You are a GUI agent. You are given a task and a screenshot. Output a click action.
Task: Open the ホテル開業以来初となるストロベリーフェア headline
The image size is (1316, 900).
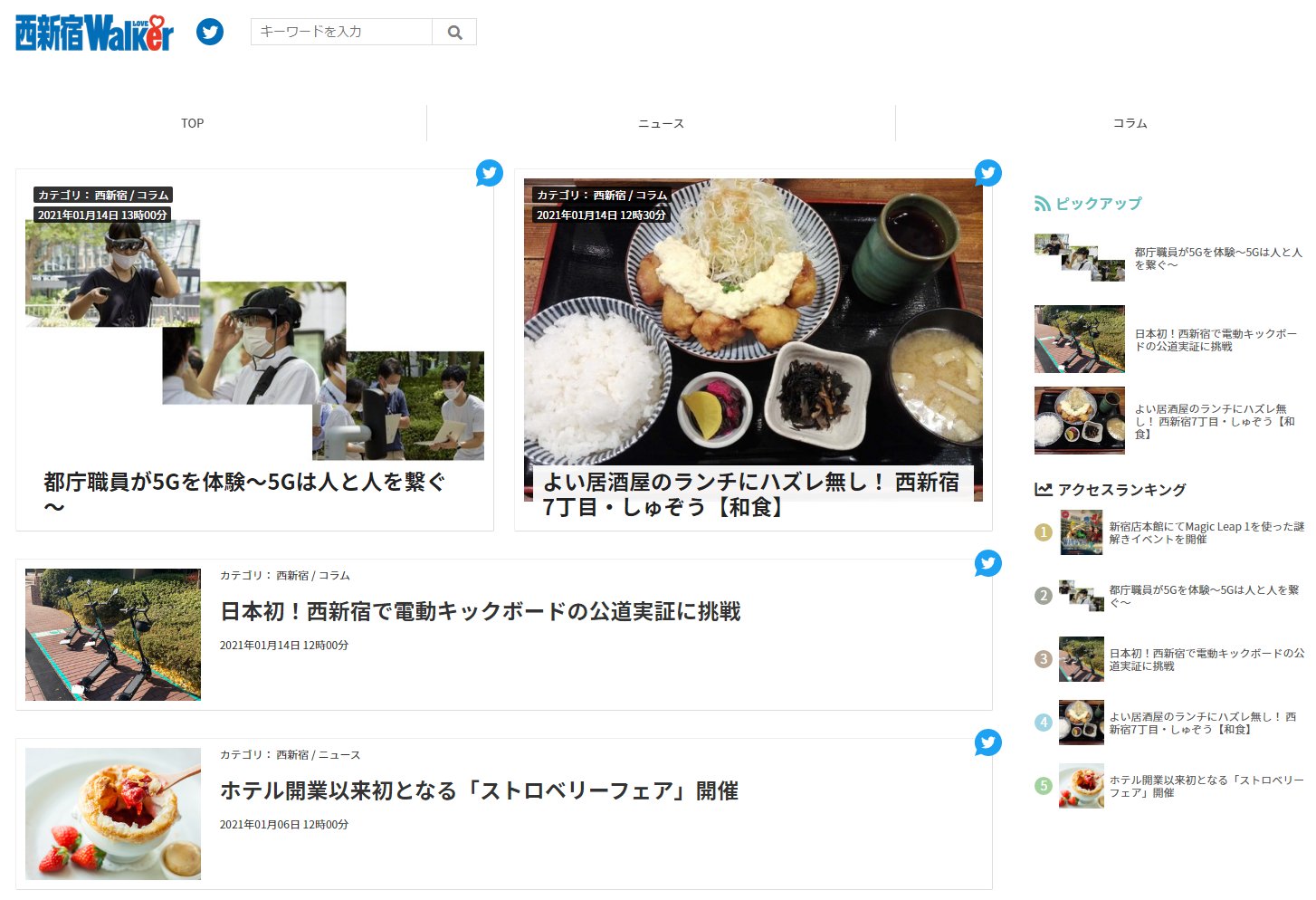pos(479,791)
